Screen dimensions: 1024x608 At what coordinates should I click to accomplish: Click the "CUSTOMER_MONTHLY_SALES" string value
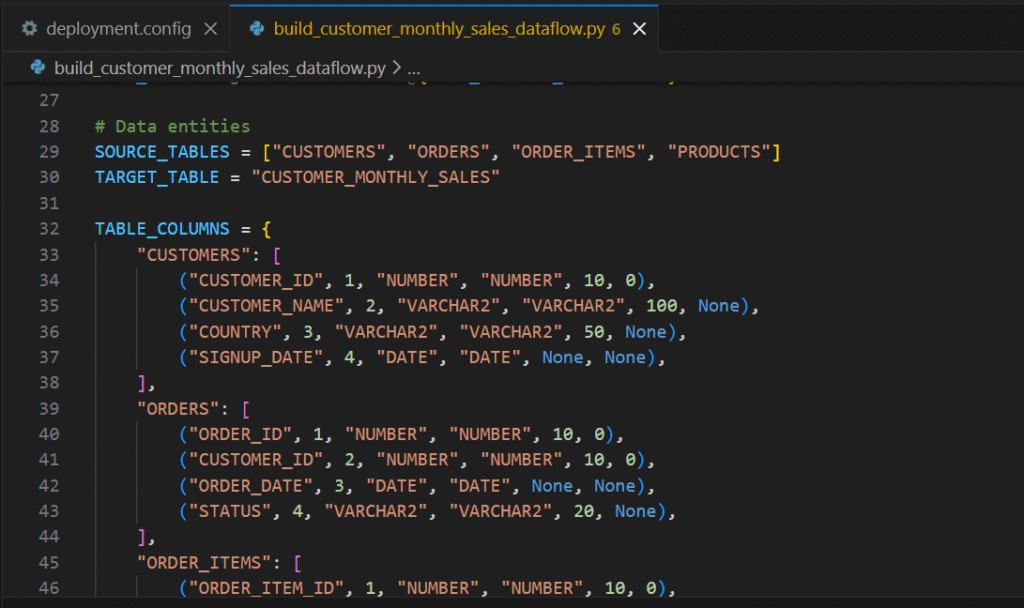(x=375, y=177)
